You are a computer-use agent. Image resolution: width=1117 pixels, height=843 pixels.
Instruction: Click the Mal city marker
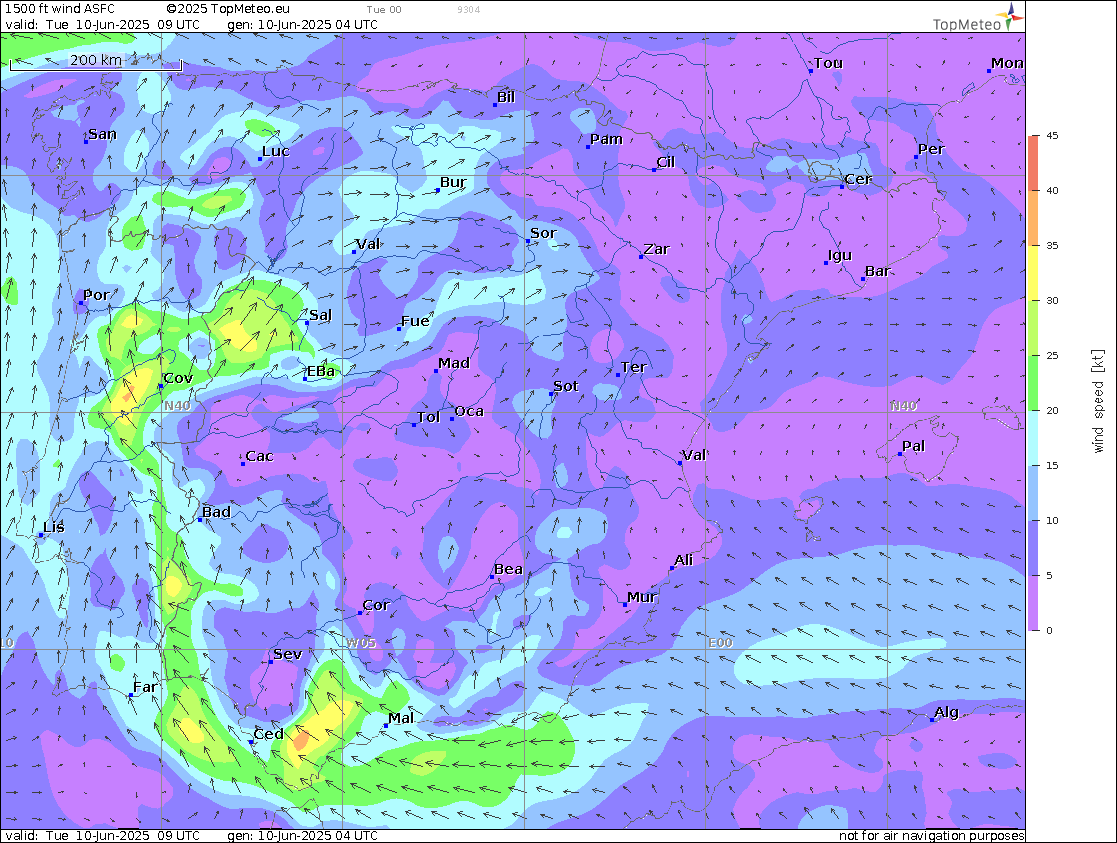pyautogui.click(x=385, y=725)
